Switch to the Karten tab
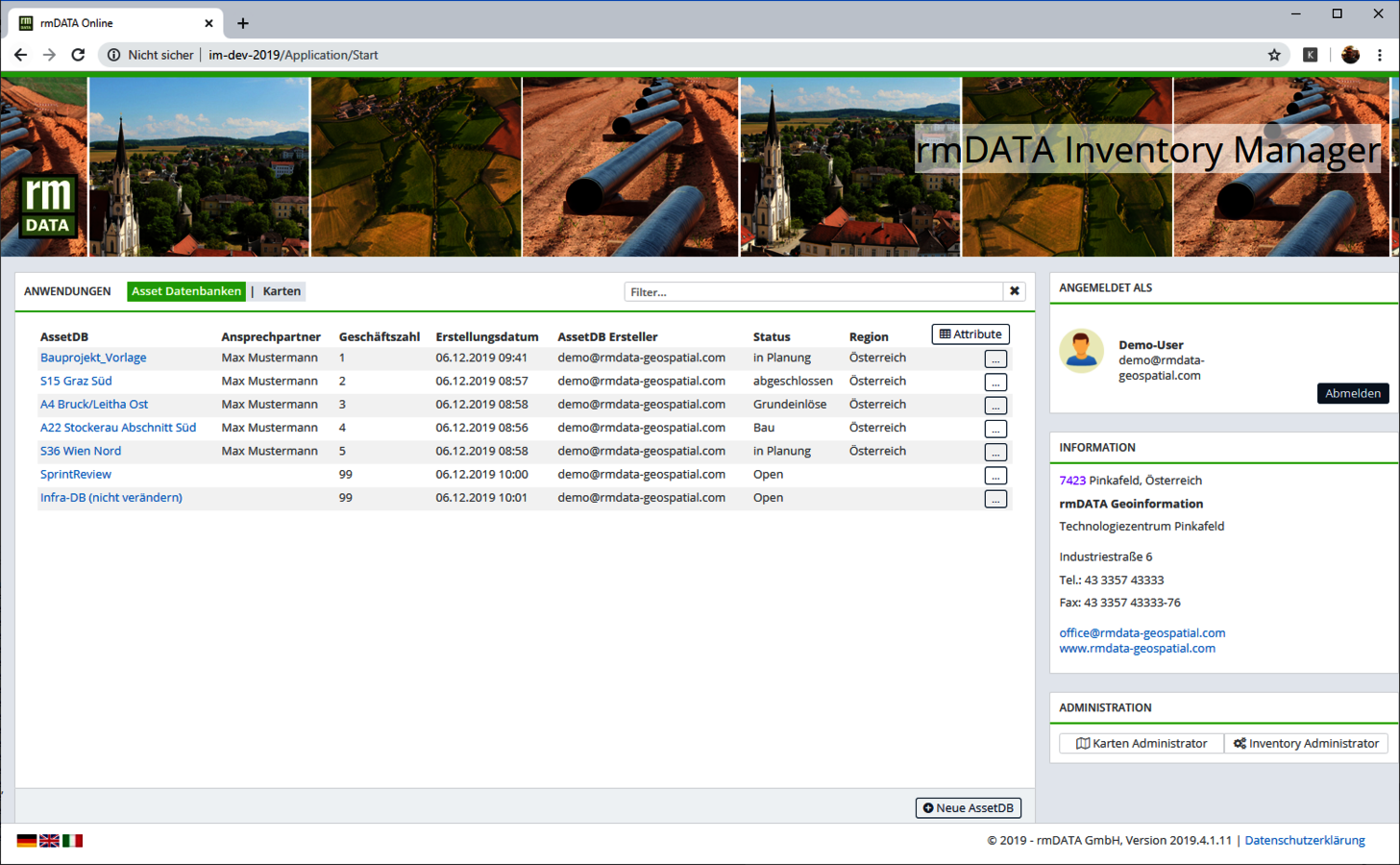The image size is (1400, 865). [x=282, y=291]
